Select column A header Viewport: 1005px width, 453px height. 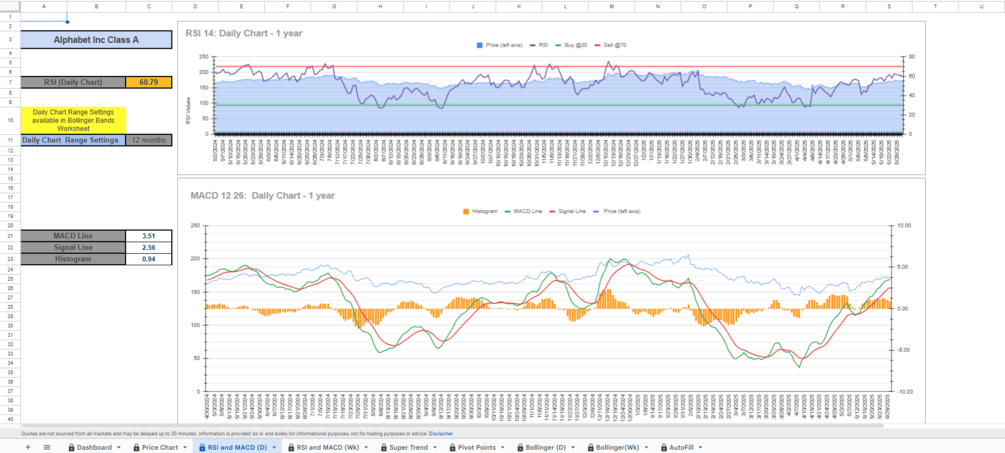coord(44,6)
